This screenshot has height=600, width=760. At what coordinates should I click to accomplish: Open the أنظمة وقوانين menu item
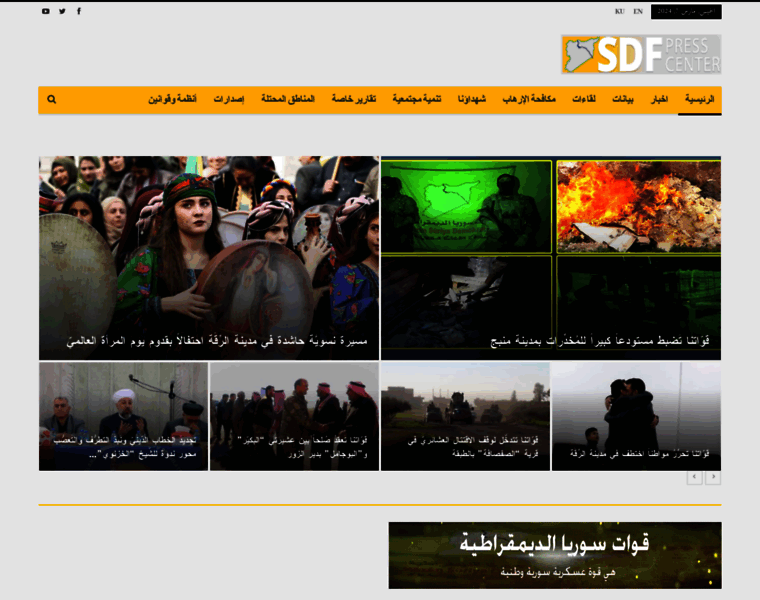[173, 100]
